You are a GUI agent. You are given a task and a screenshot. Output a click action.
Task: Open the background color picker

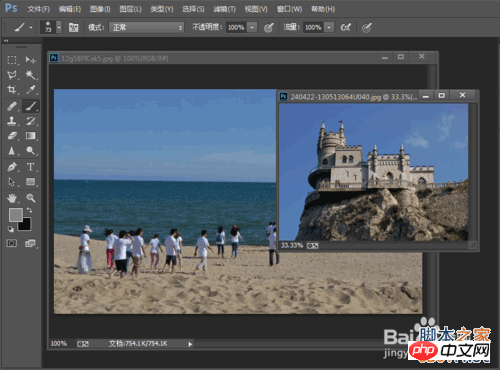coord(26,226)
